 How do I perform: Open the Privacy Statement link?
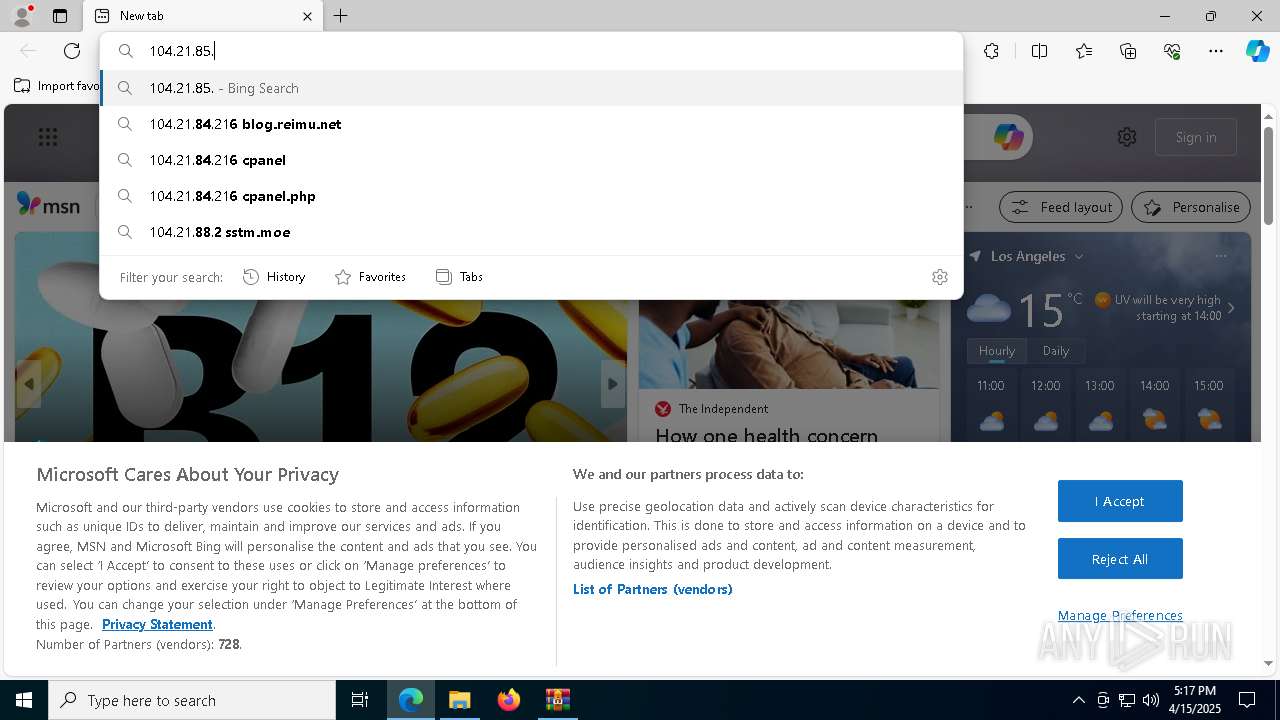click(157, 624)
